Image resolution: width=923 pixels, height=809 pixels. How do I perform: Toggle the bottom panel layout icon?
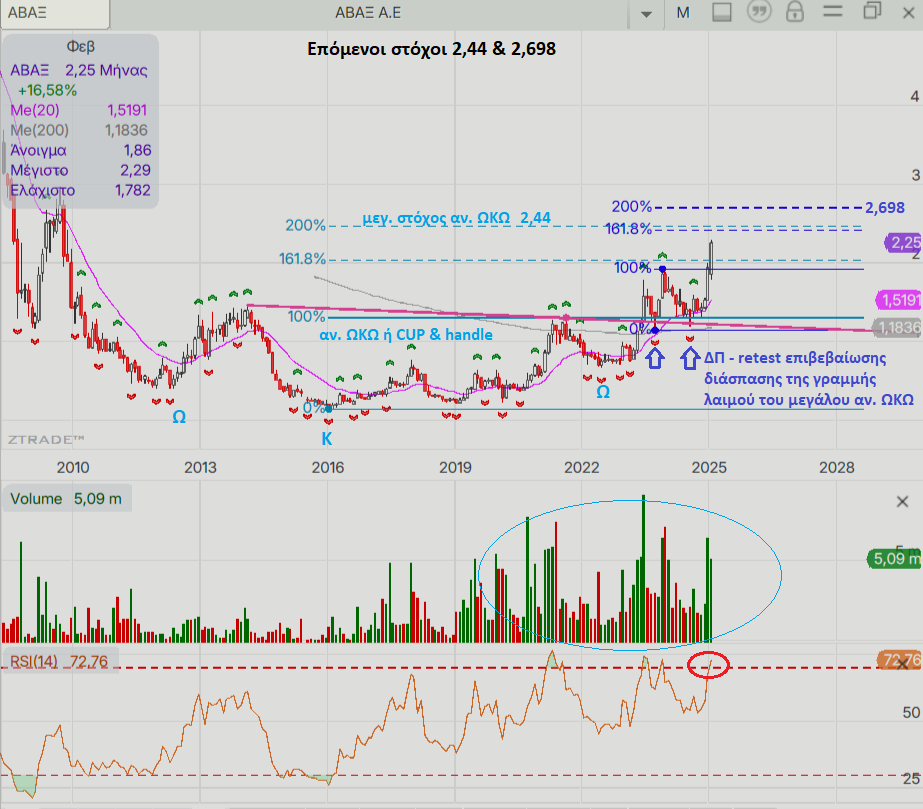click(723, 13)
